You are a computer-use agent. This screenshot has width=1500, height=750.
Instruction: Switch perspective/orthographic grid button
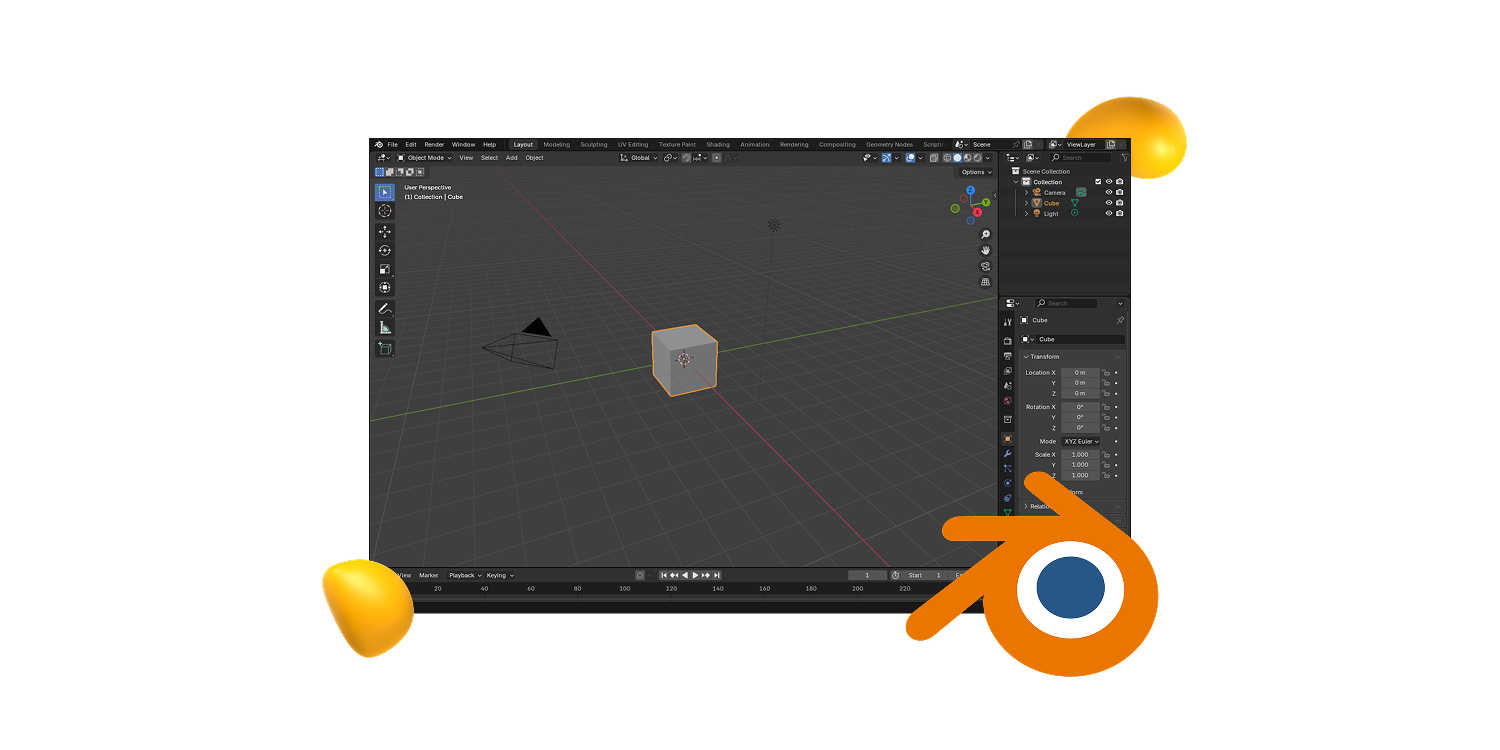pyautogui.click(x=985, y=282)
